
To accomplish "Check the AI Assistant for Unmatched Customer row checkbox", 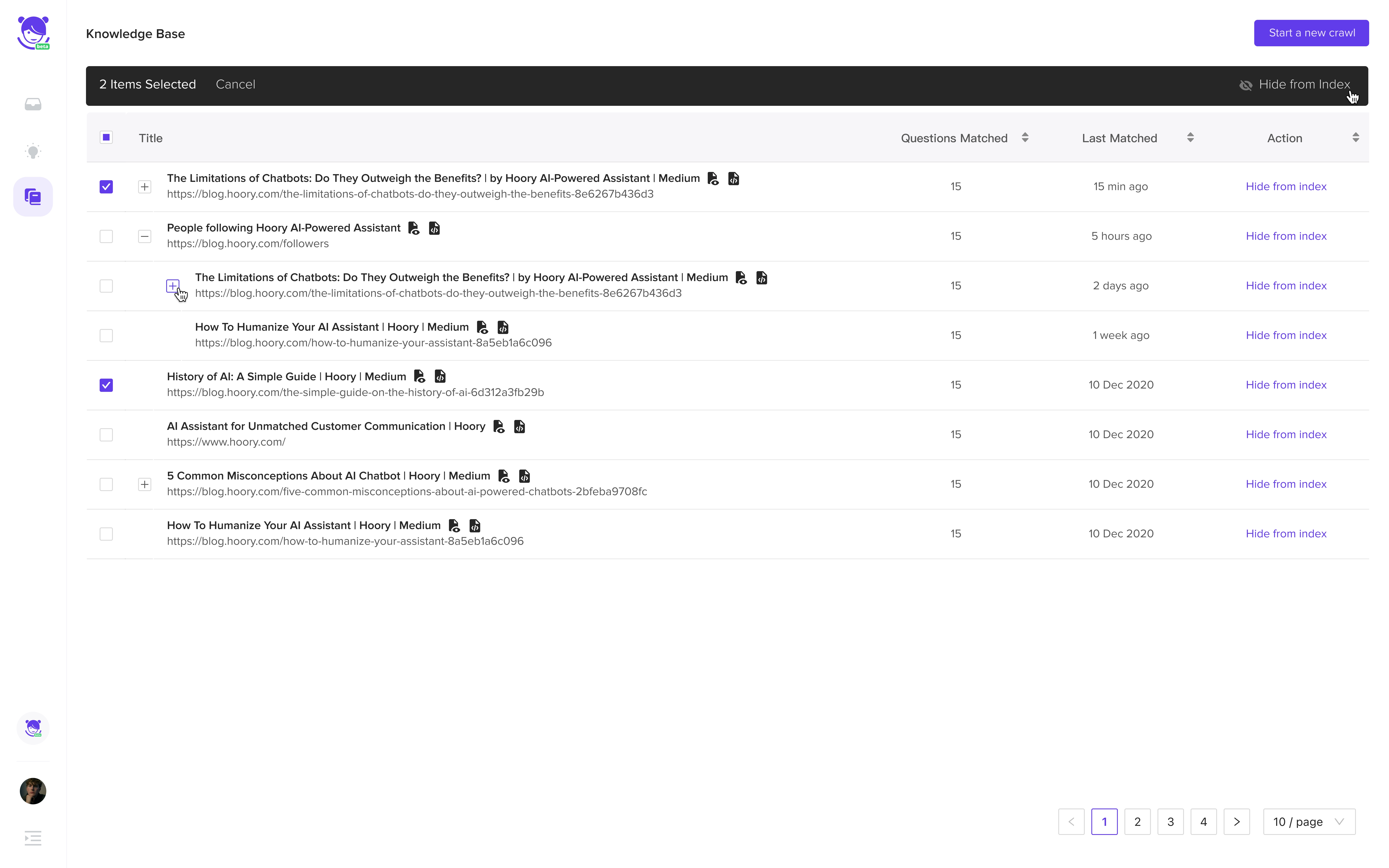I will coord(106,435).
